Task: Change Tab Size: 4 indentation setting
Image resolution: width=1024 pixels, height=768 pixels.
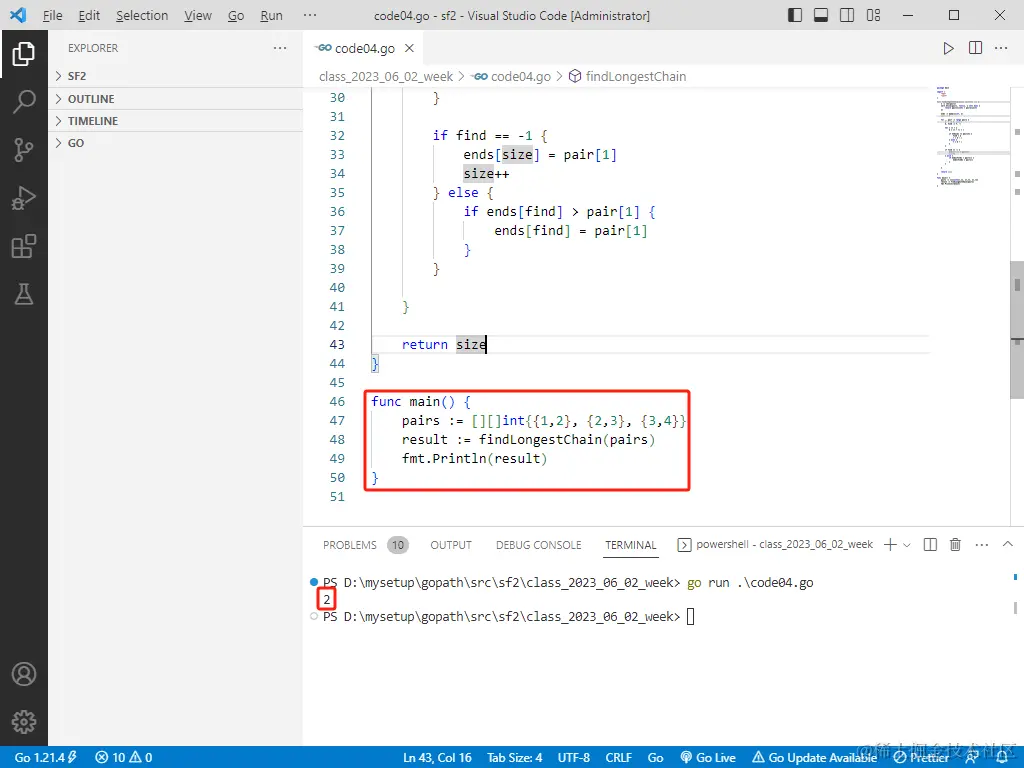Action: tap(515, 758)
